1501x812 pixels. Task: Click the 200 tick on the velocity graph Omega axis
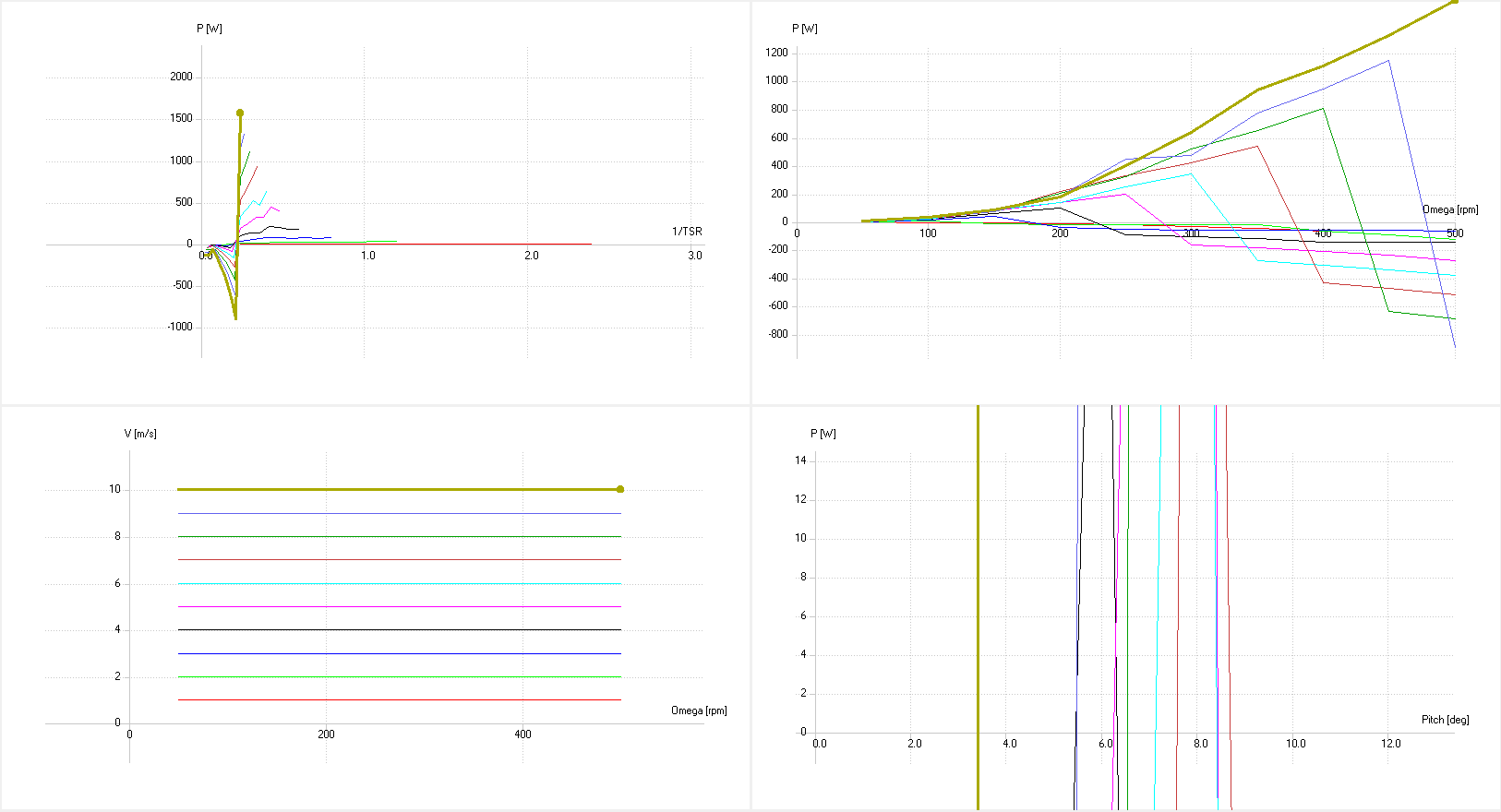pos(326,734)
